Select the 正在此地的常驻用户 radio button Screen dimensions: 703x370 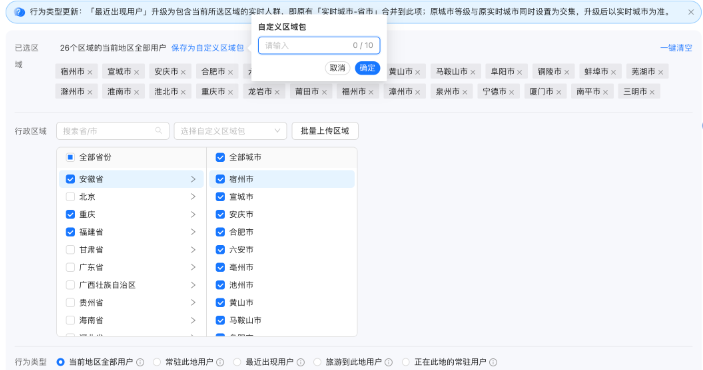pyautogui.click(x=405, y=362)
